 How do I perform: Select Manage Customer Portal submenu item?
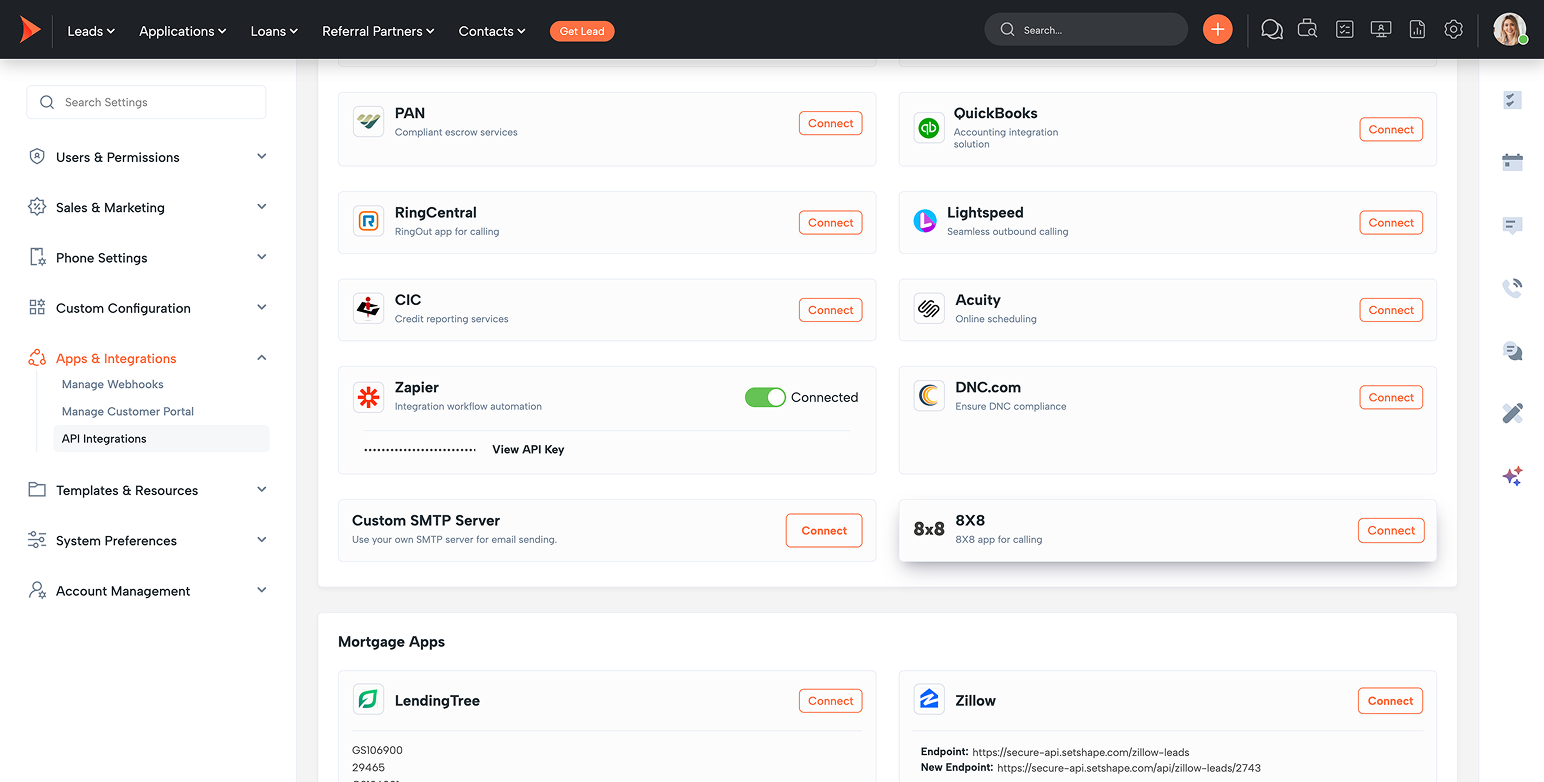(x=128, y=411)
